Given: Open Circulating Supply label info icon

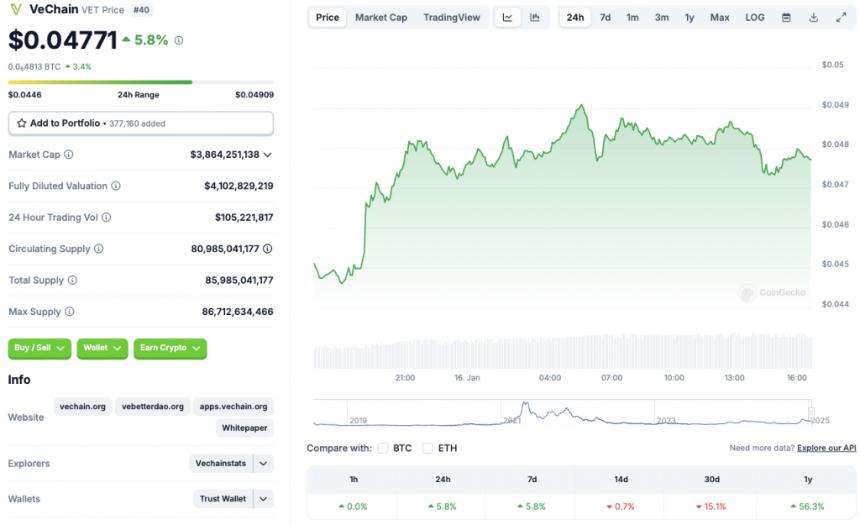Looking at the screenshot, I should click(99, 249).
